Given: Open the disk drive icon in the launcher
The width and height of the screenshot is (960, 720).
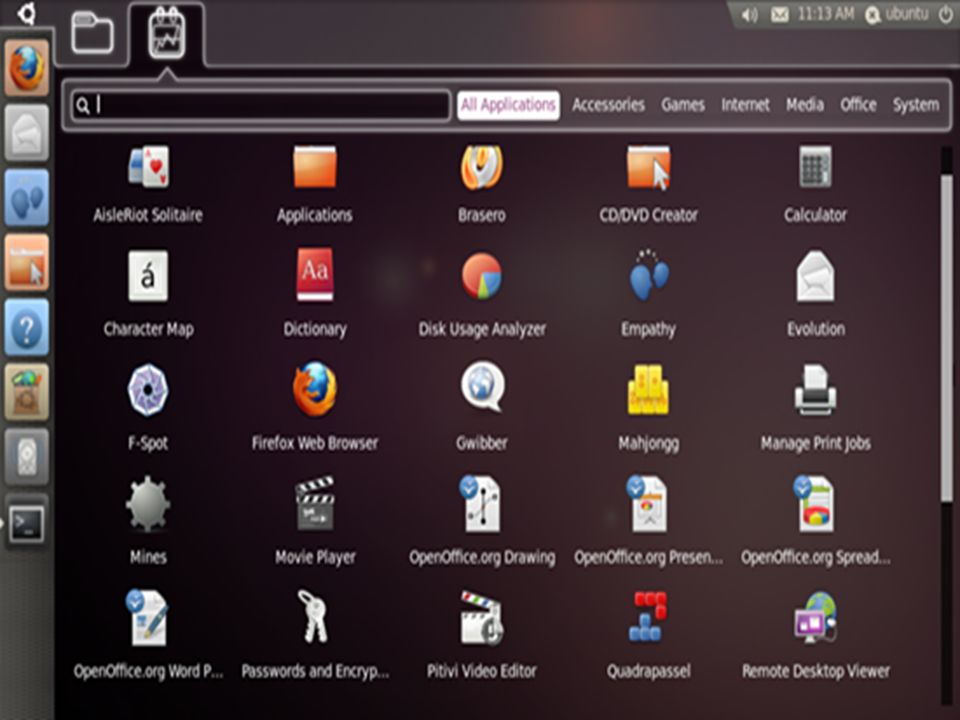Looking at the screenshot, I should tap(26, 457).
